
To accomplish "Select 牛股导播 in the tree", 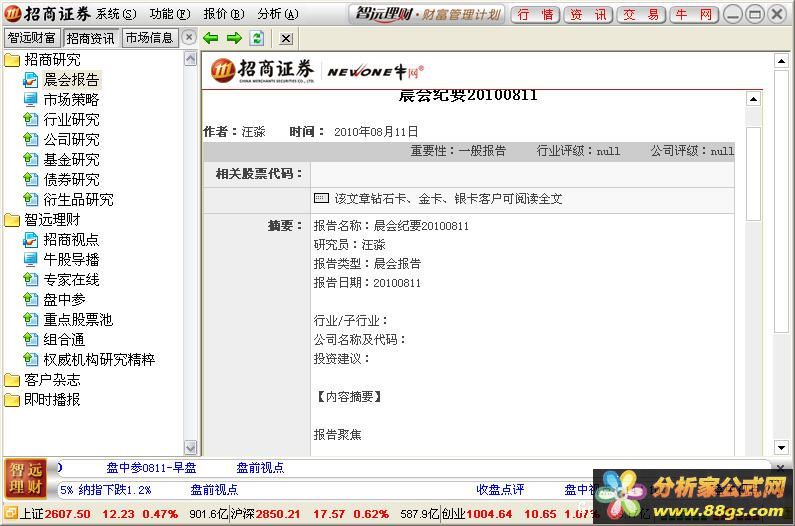I will coord(71,259).
